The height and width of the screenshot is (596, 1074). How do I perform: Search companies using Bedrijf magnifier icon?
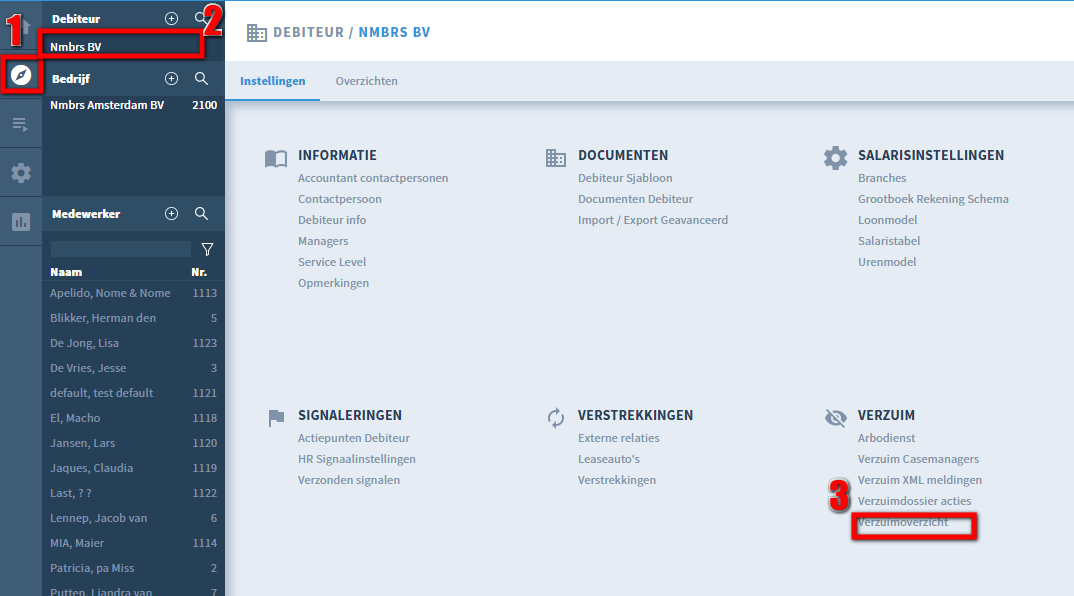click(201, 79)
